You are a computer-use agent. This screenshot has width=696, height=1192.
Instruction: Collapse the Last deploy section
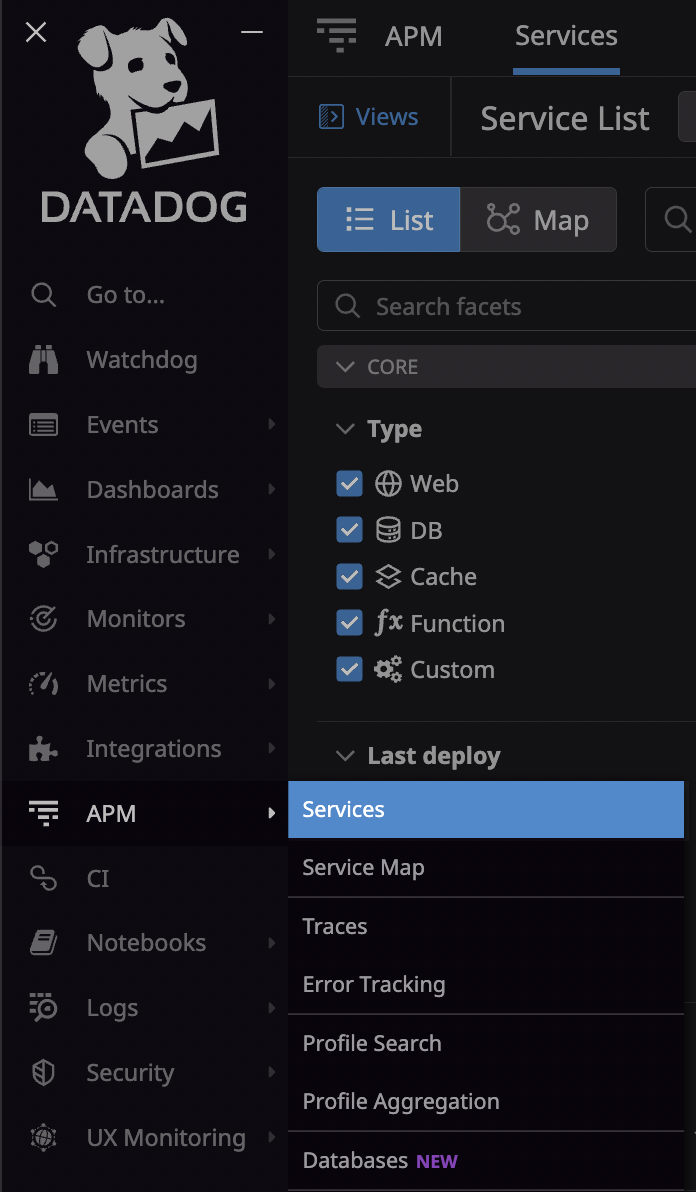(x=346, y=756)
